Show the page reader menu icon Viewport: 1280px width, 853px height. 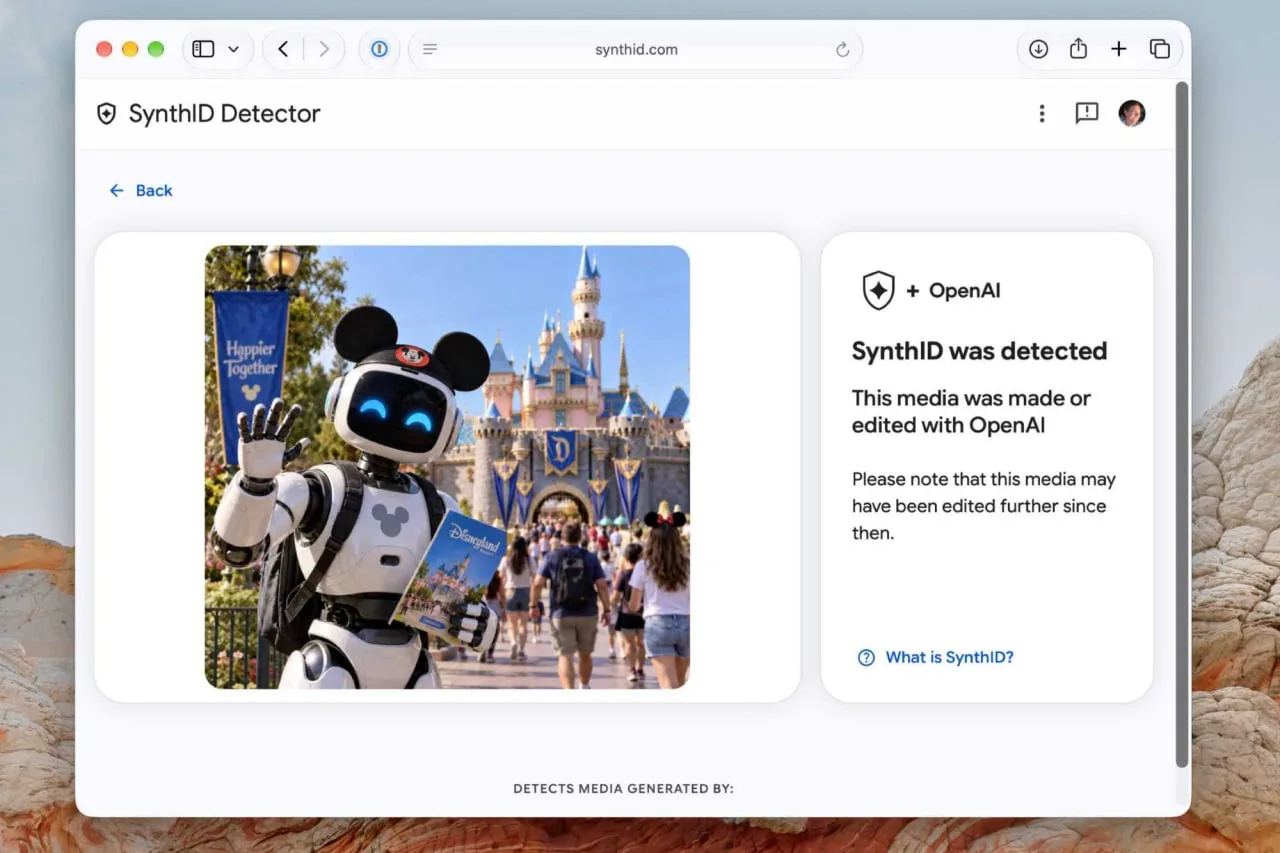[x=430, y=49]
